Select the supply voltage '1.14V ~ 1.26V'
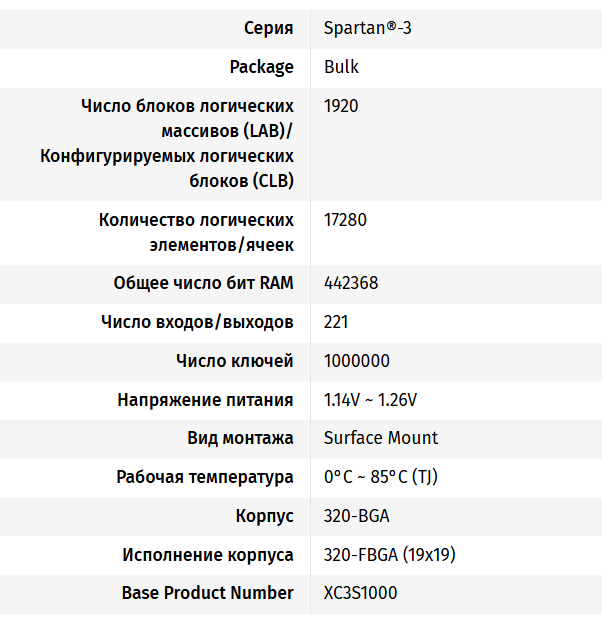The height and width of the screenshot is (629, 602). click(x=370, y=400)
